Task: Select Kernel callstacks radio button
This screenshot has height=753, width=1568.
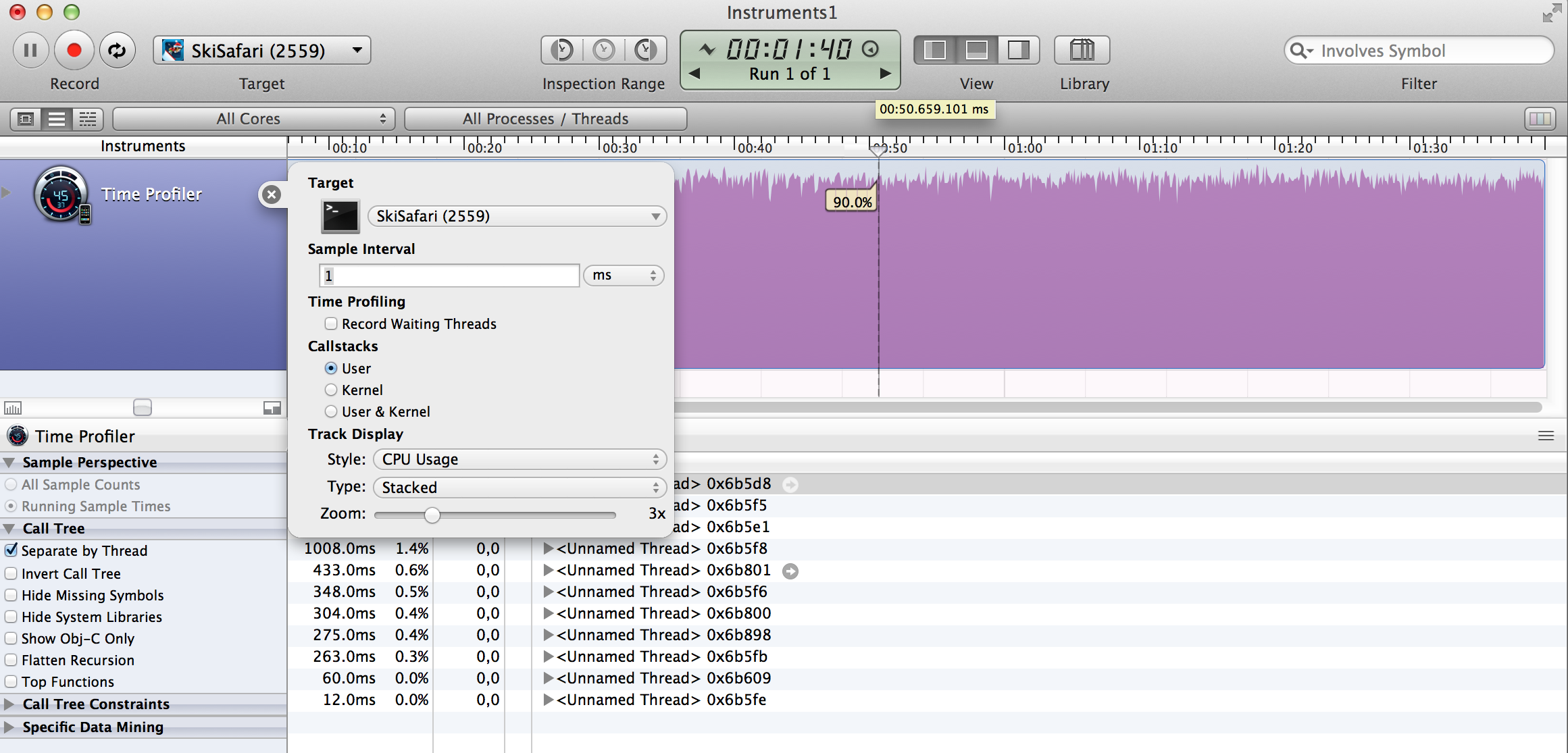Action: (x=331, y=390)
